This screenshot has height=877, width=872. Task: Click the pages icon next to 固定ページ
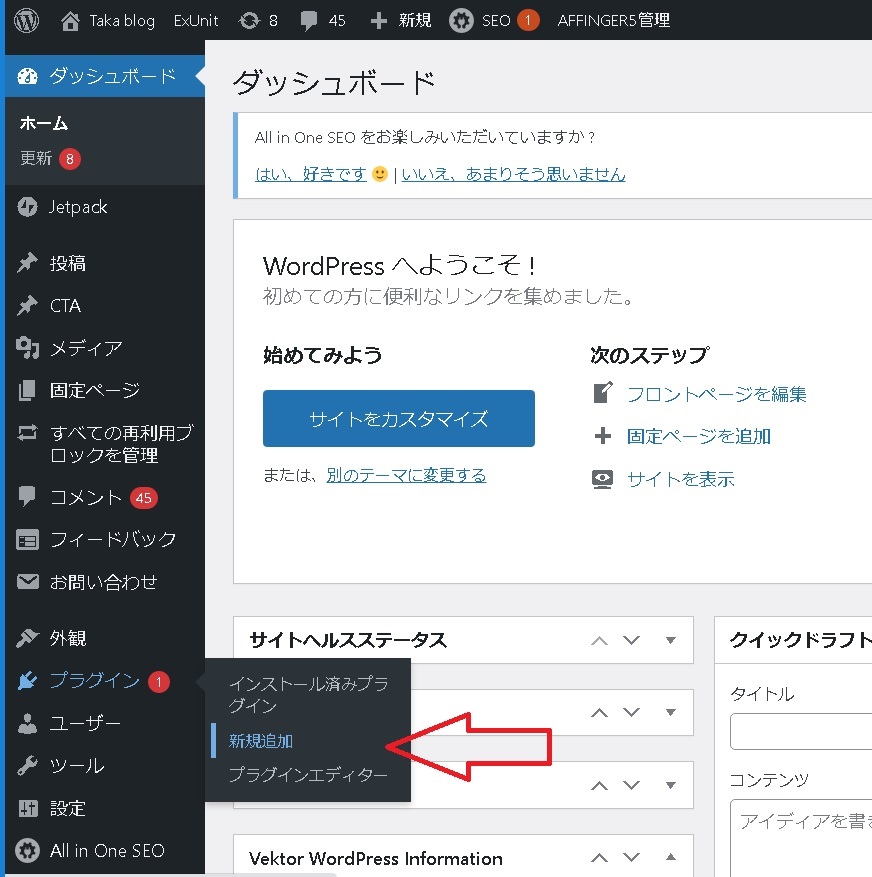[27, 390]
